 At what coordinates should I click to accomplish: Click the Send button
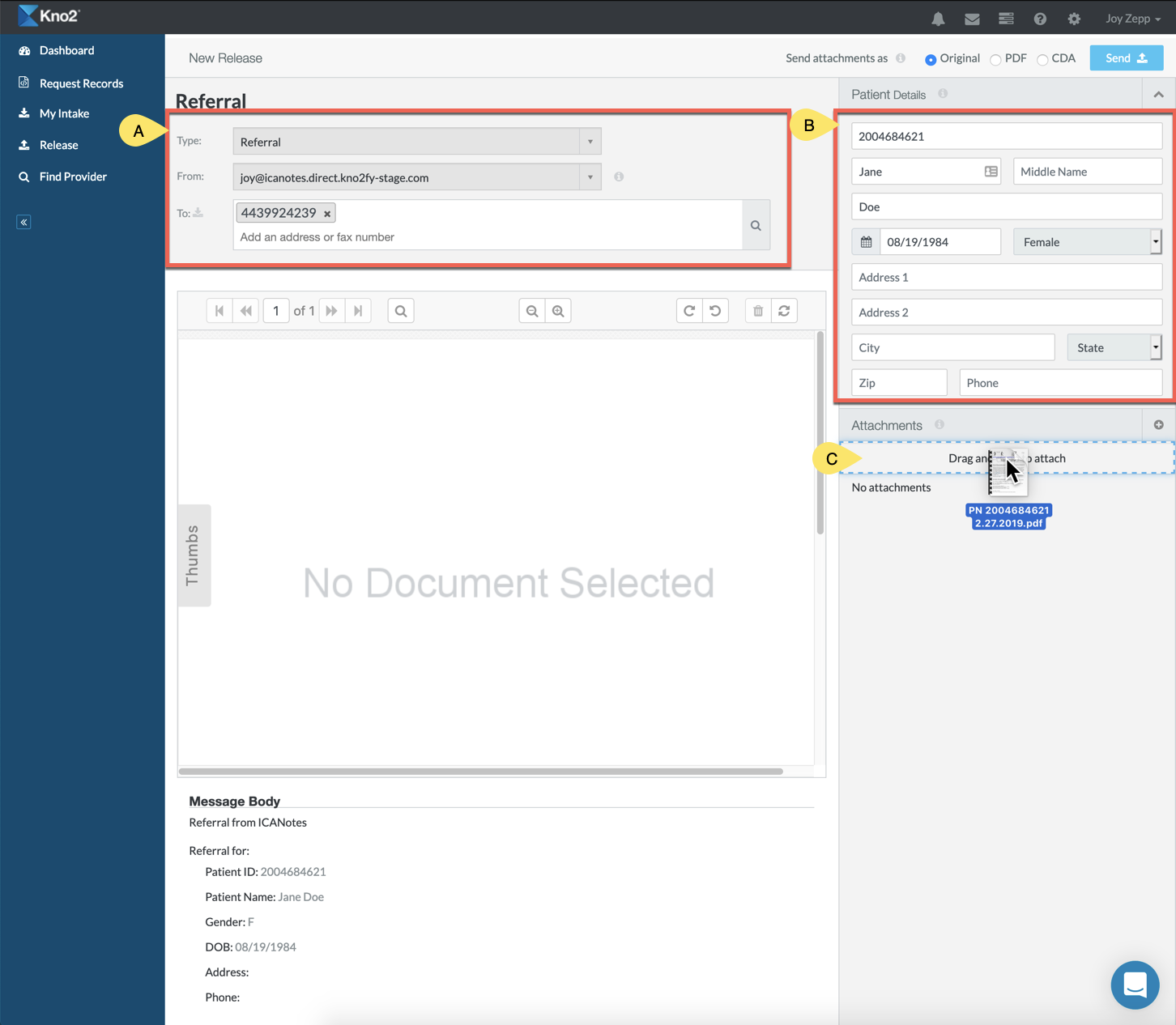[x=1126, y=58]
